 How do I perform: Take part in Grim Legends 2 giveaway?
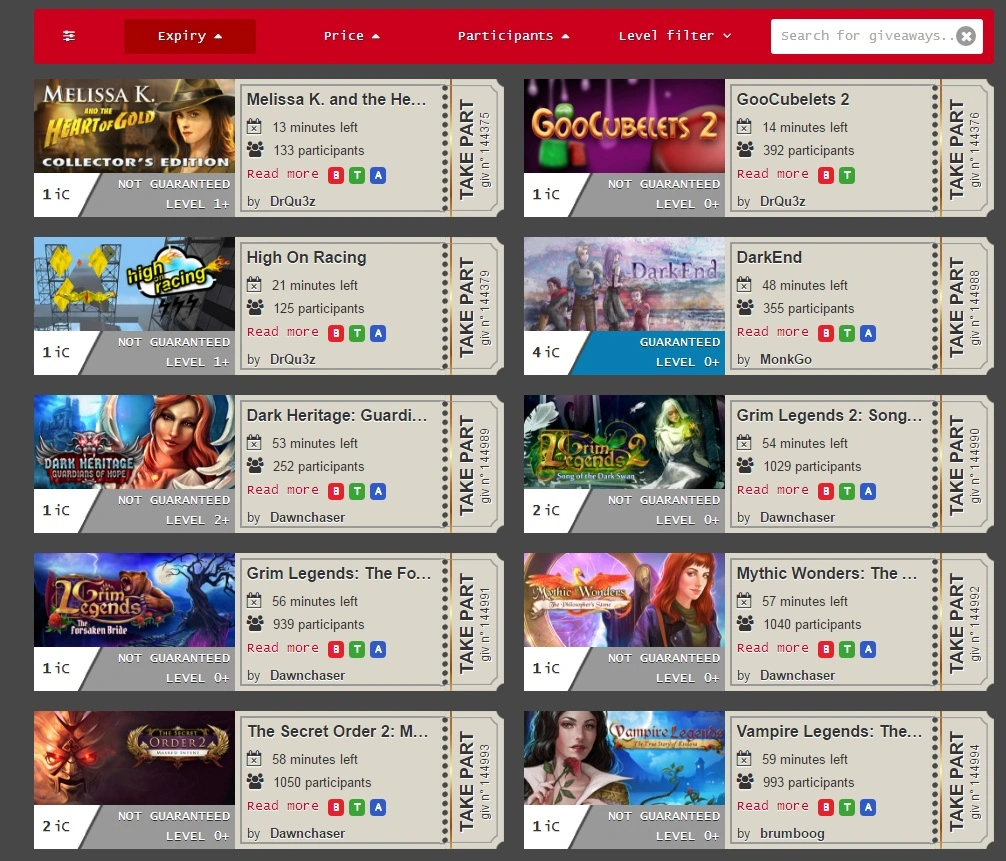[957, 464]
